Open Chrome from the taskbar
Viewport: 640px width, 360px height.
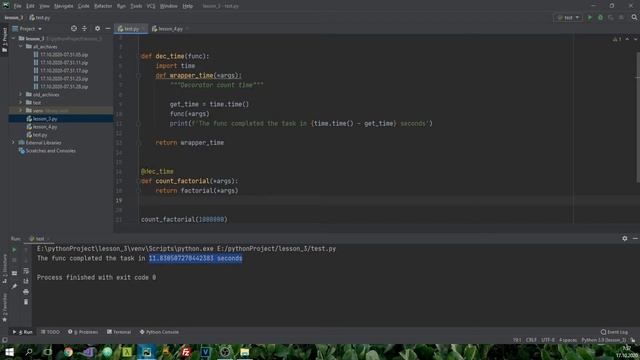point(68,352)
